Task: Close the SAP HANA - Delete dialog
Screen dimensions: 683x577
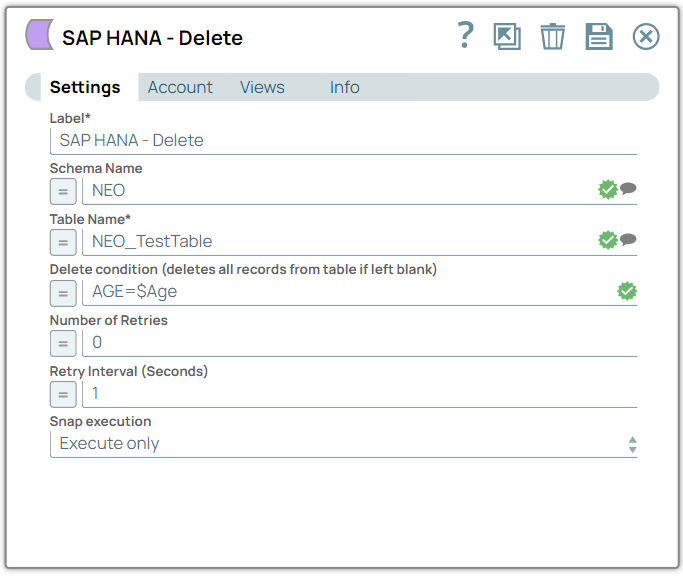Action: point(646,37)
